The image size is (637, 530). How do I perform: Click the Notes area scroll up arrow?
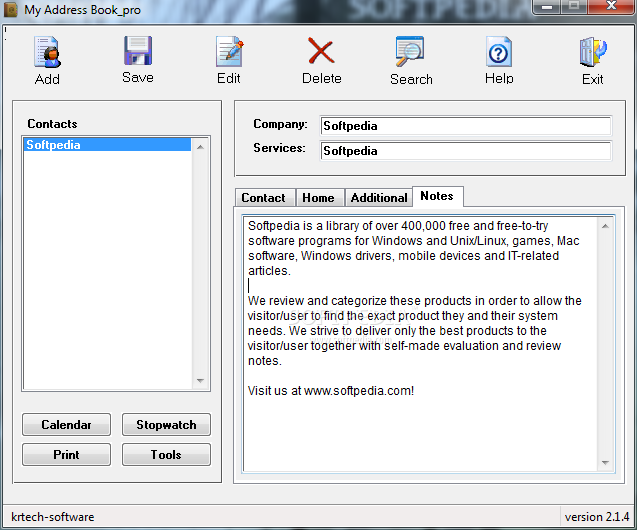pyautogui.click(x=605, y=226)
